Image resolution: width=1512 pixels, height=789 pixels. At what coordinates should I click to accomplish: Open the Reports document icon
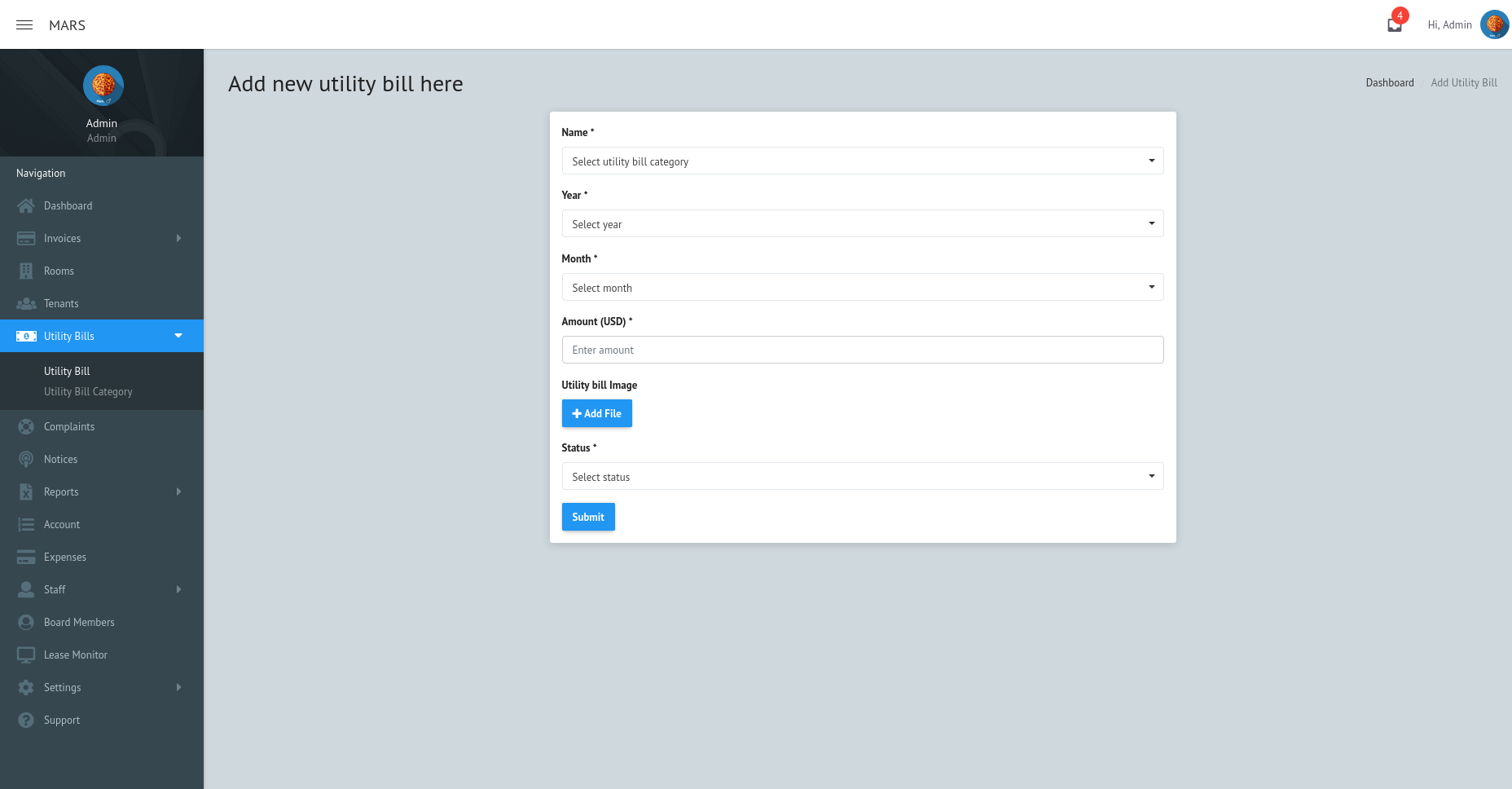pos(26,491)
